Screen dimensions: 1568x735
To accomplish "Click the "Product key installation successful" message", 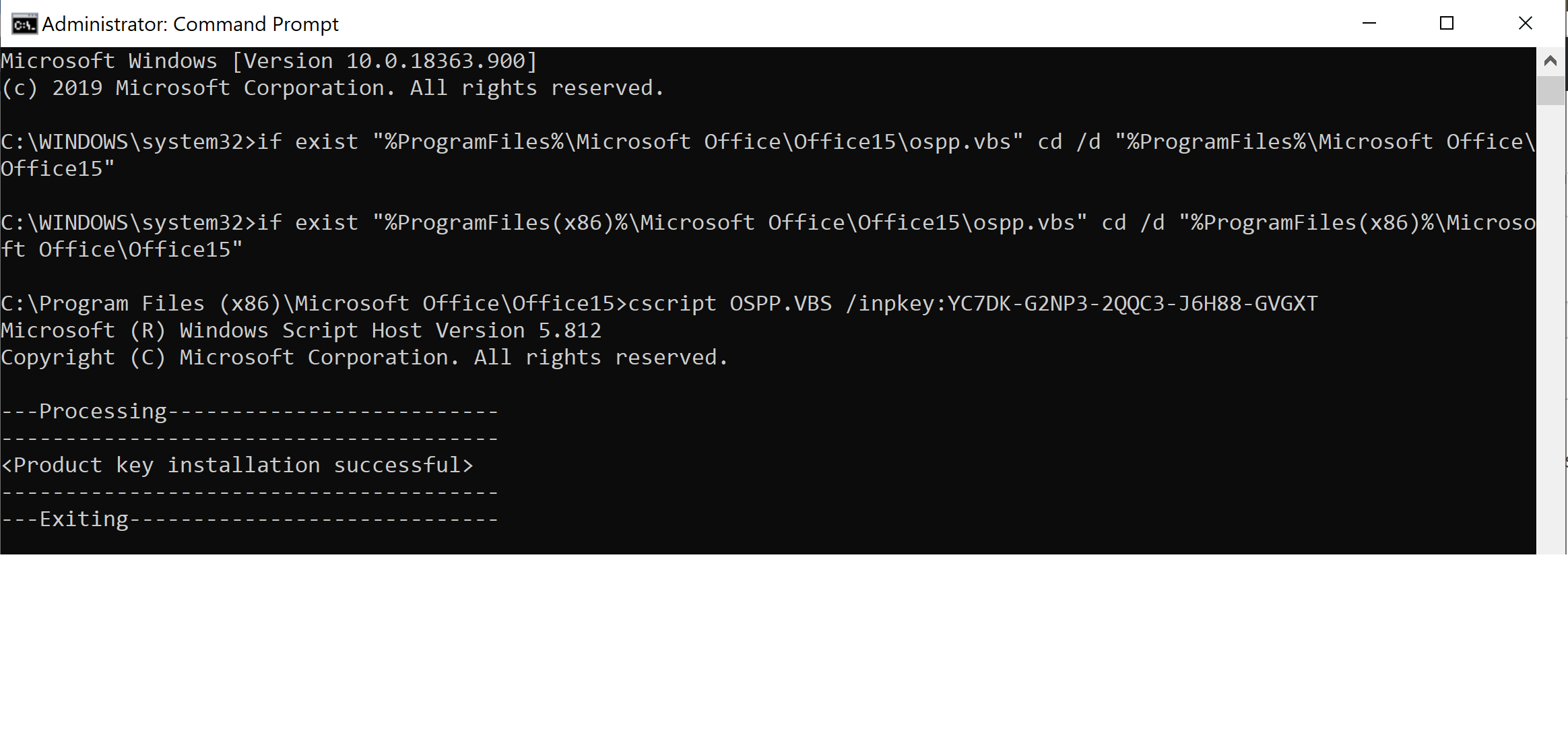I will 237,466.
